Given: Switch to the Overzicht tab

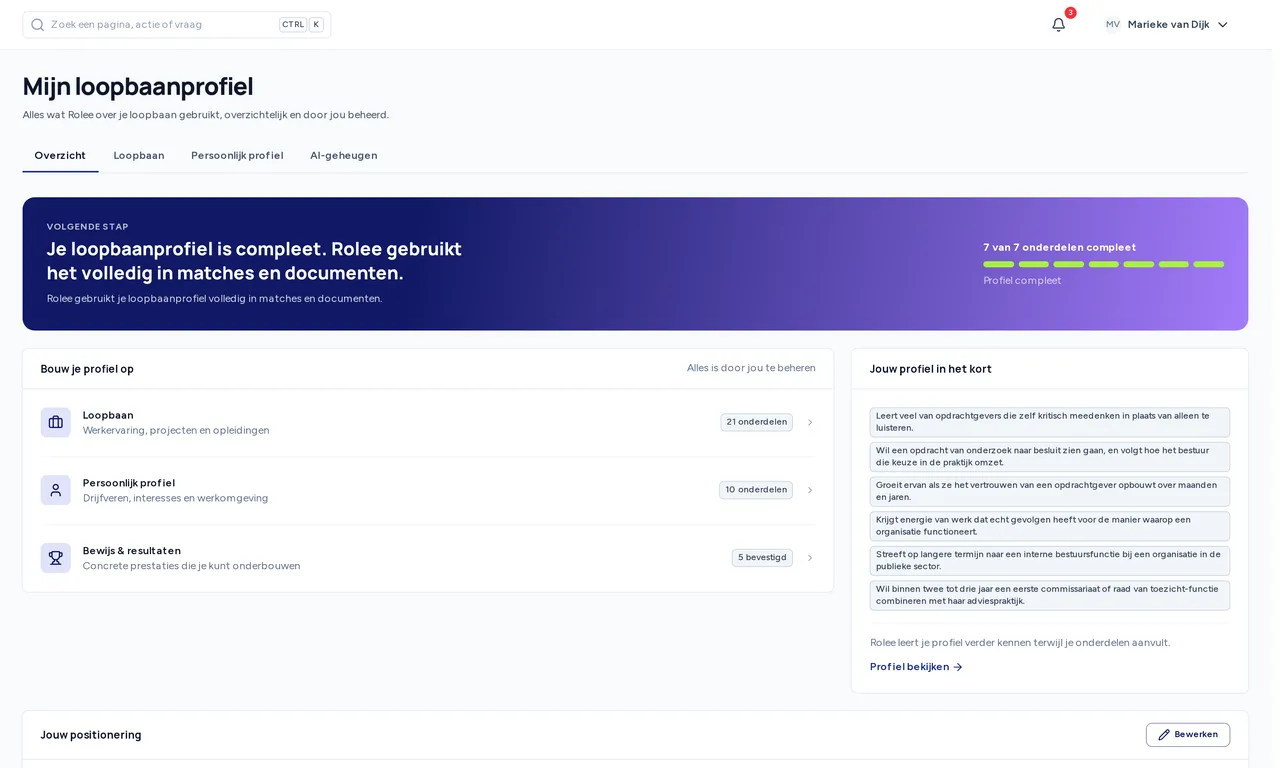Looking at the screenshot, I should [x=60, y=156].
